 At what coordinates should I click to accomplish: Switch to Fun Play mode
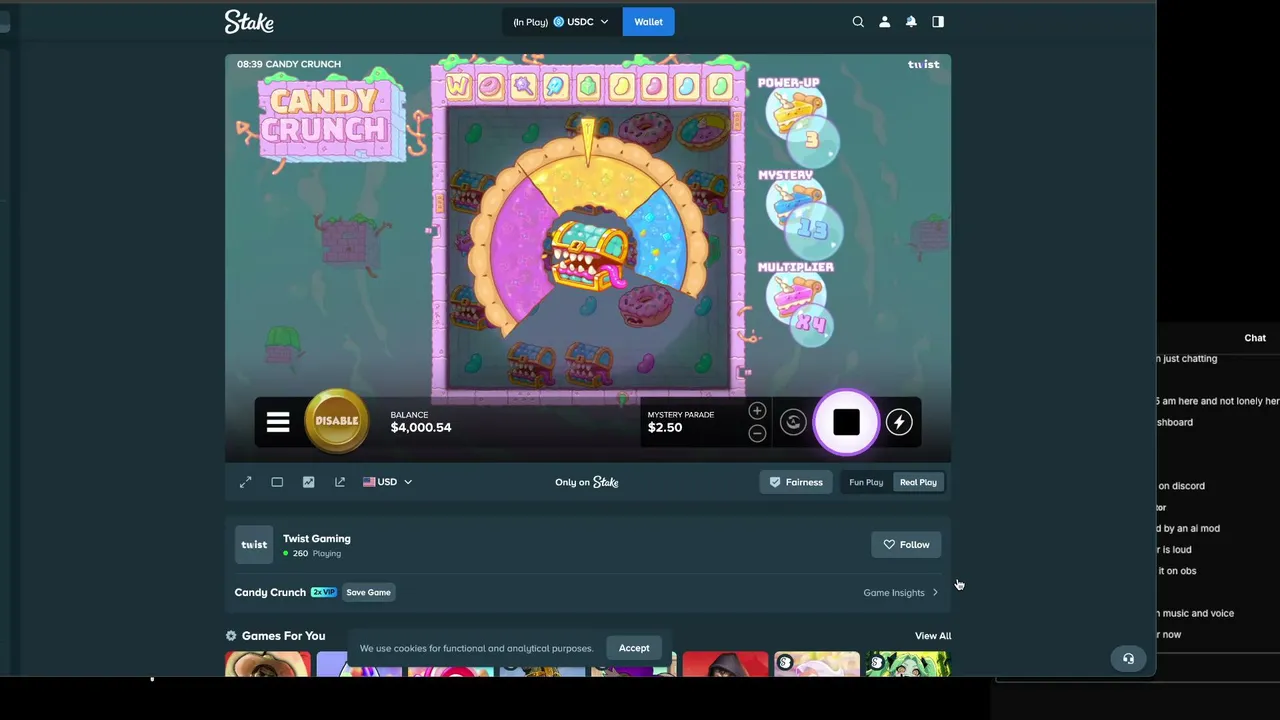[x=866, y=482]
